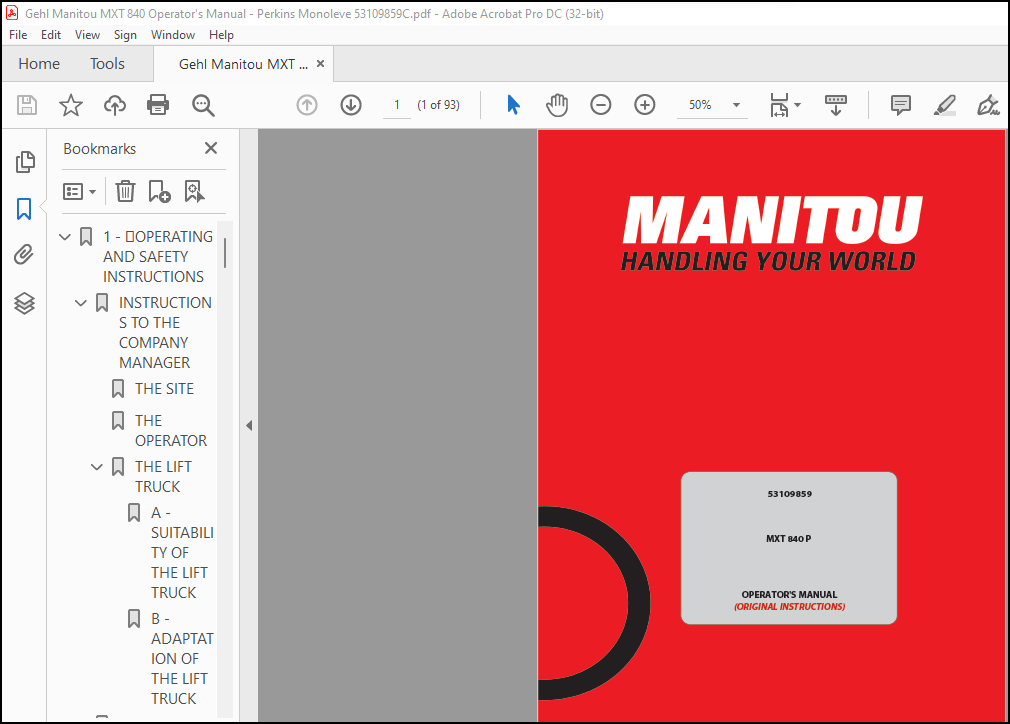Select the Highlight text pen tool
This screenshot has width=1010, height=724.
point(944,105)
